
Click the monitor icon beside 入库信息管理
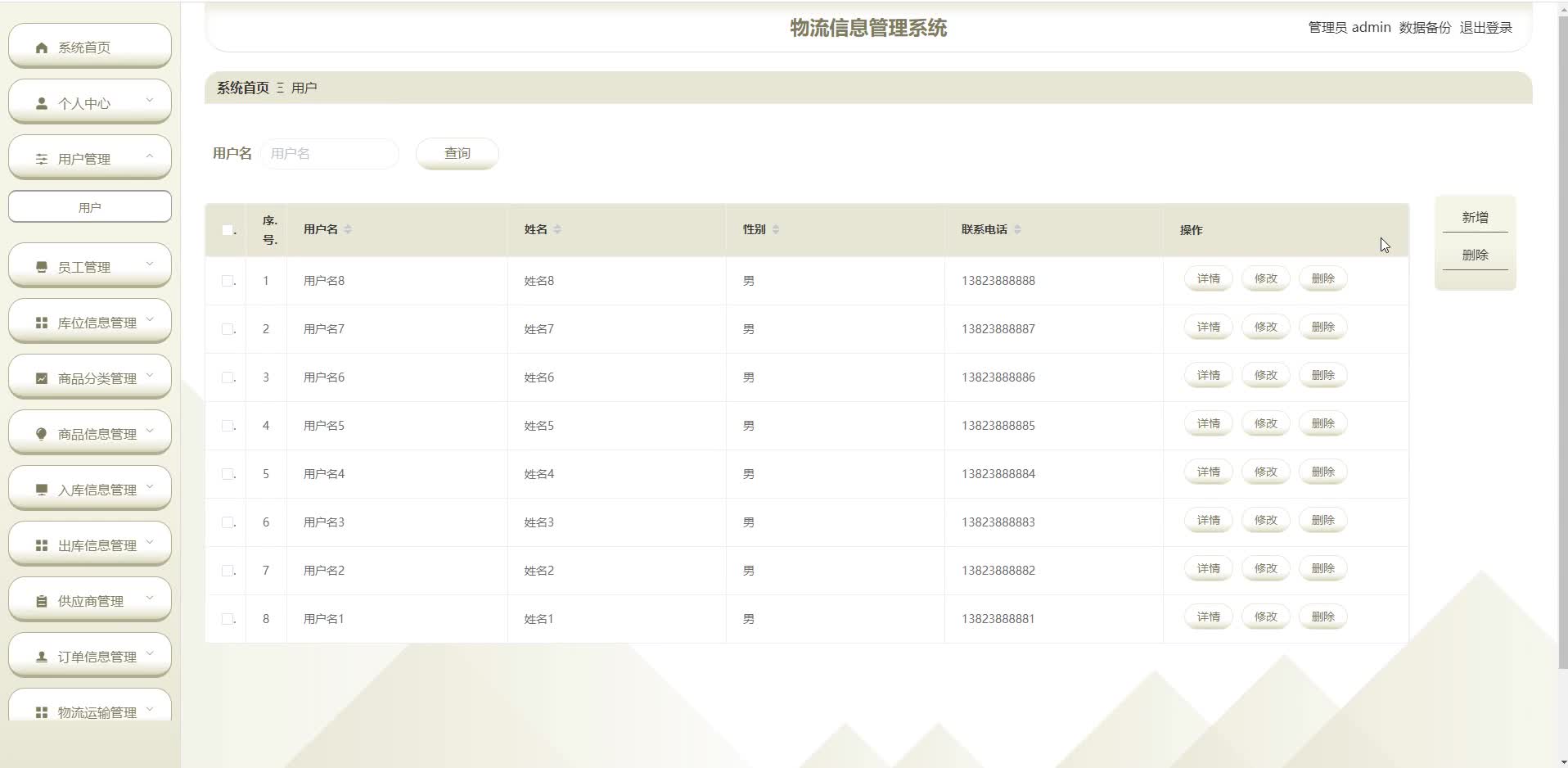tap(42, 490)
